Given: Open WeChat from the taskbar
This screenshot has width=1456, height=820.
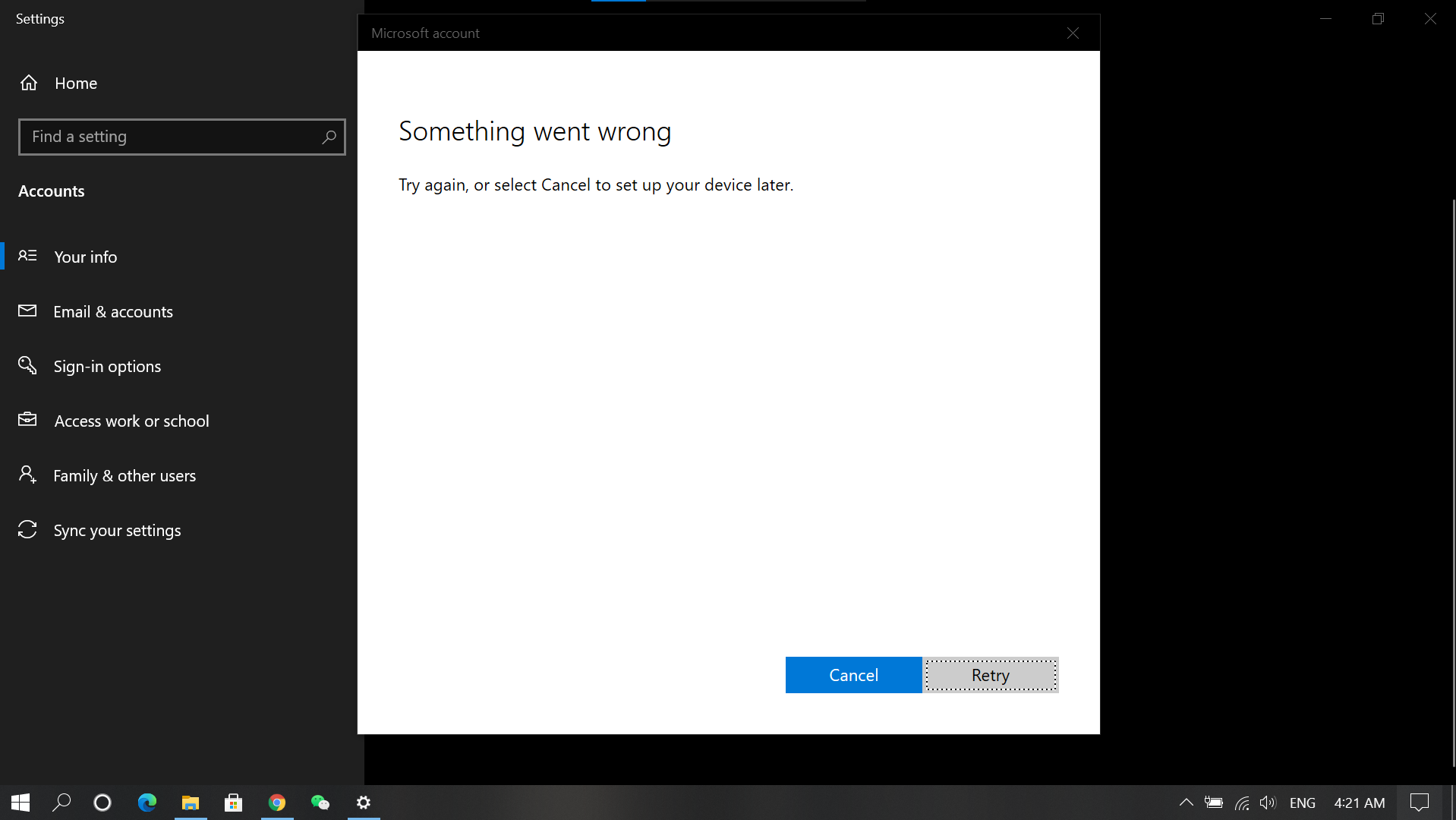Looking at the screenshot, I should 320,803.
